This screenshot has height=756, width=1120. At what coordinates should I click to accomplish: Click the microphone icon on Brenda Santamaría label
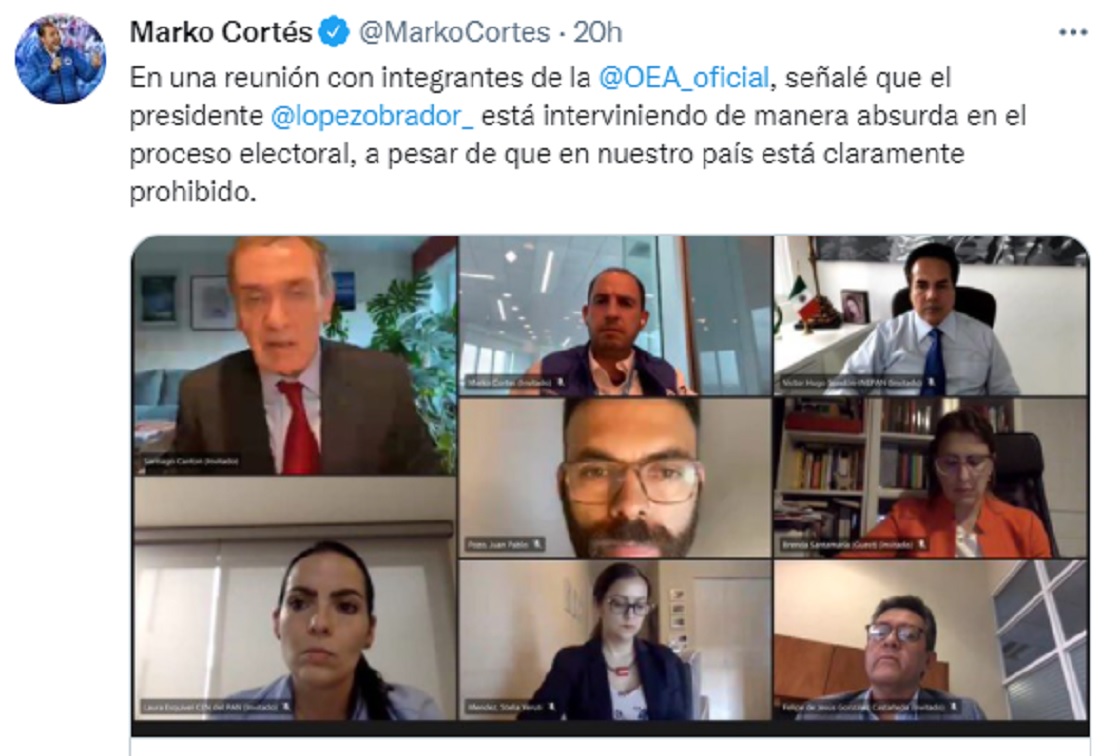tap(922, 544)
